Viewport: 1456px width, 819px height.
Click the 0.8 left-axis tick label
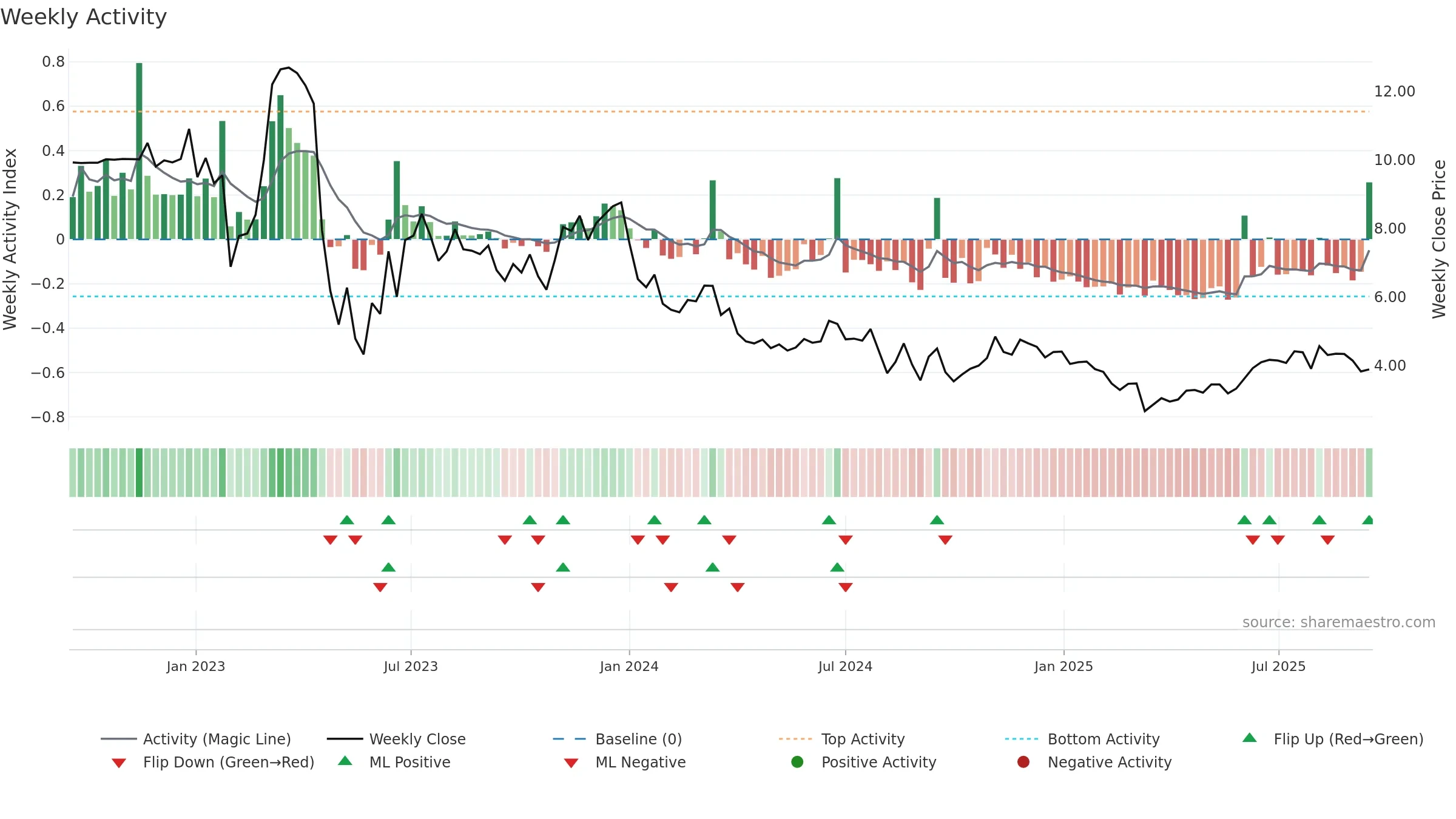pos(53,62)
